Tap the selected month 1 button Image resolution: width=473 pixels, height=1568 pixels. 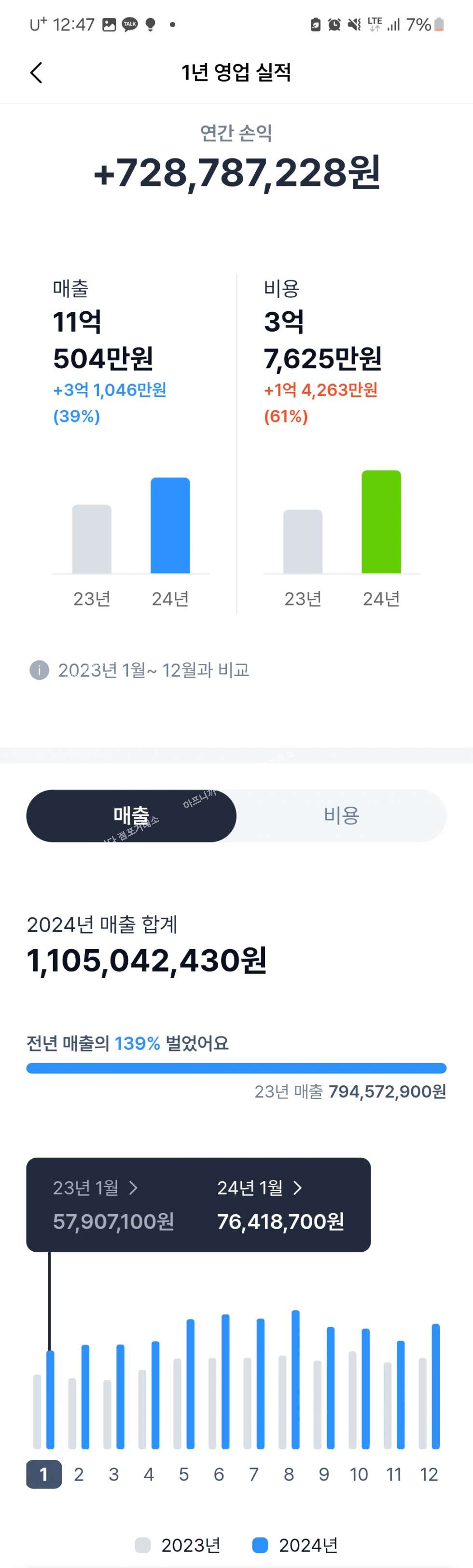(x=44, y=1474)
